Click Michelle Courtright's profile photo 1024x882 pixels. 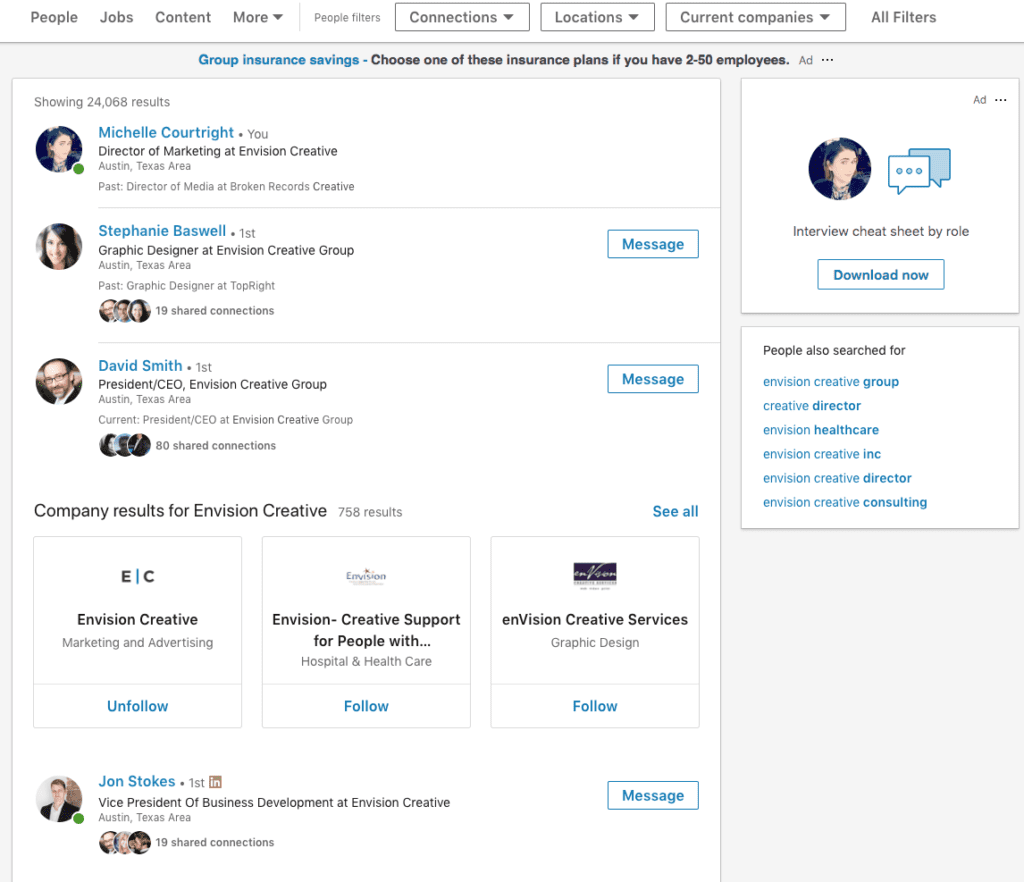(59, 150)
